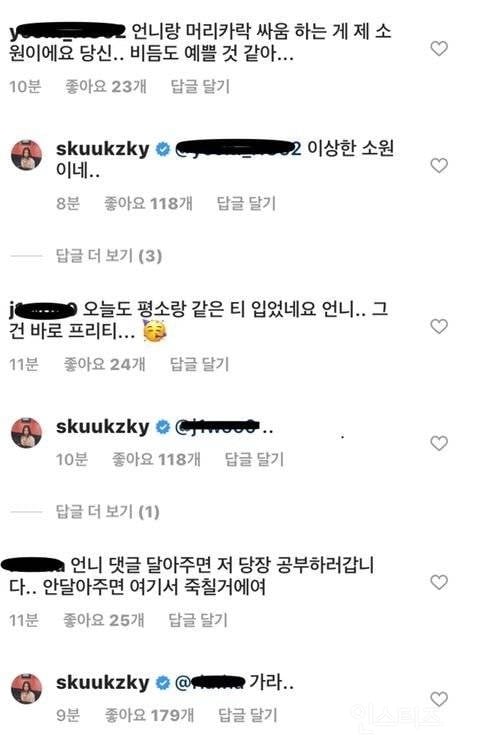Heart the comment about 공부하러갑니다
480x756 pixels.
pos(439,582)
